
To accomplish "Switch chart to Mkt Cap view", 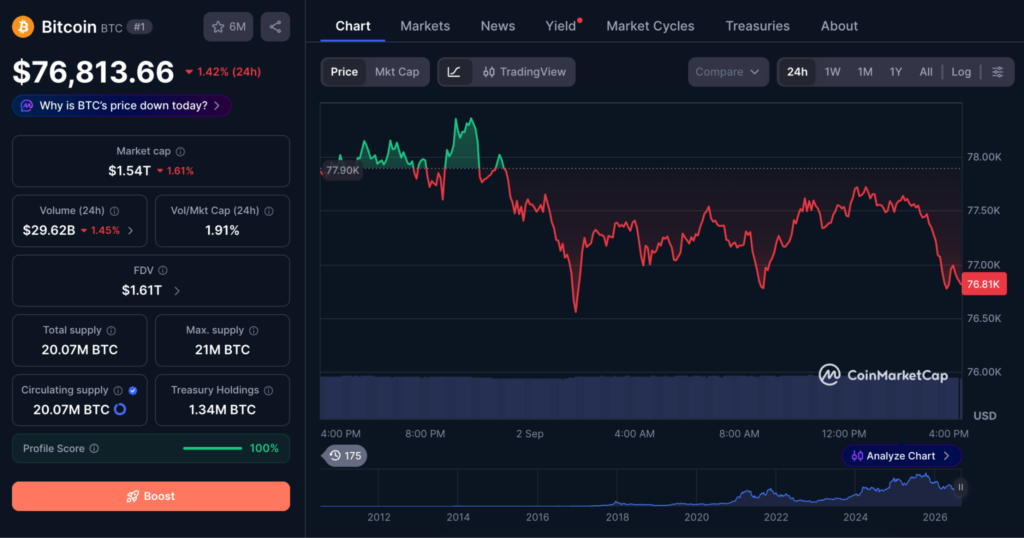I will [396, 72].
